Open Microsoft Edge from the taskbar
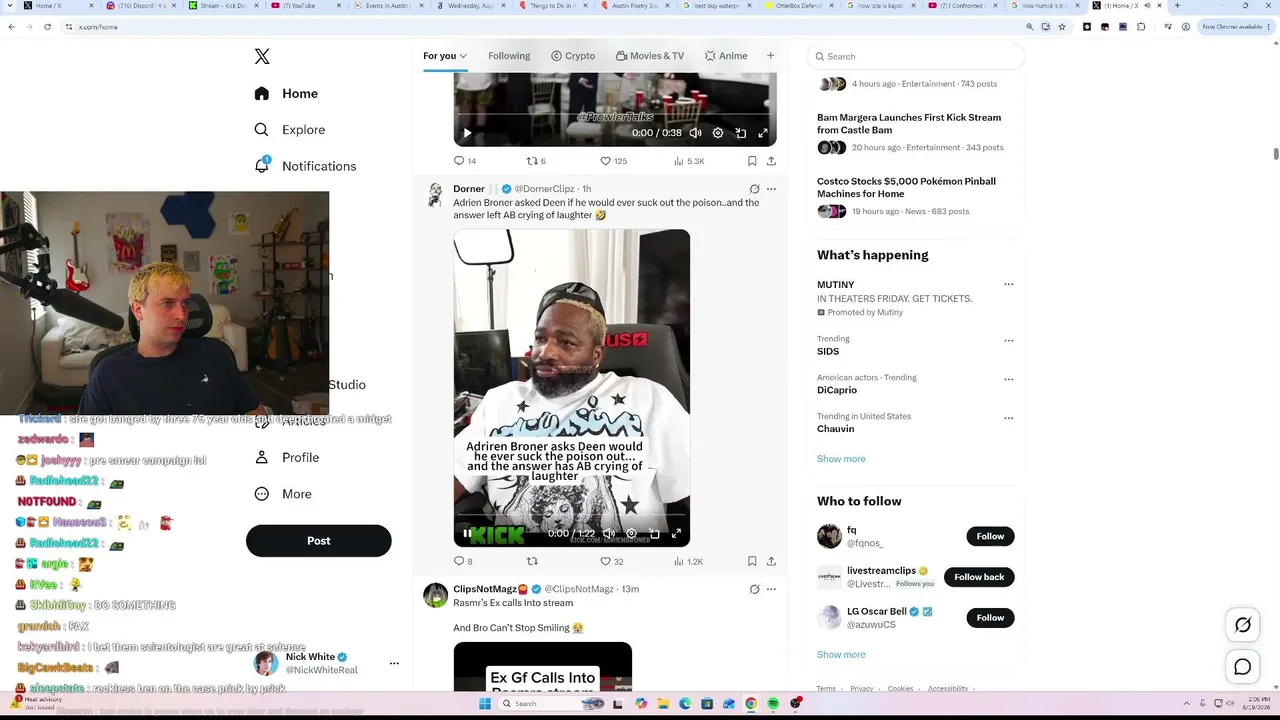1280x720 pixels. click(x=685, y=704)
